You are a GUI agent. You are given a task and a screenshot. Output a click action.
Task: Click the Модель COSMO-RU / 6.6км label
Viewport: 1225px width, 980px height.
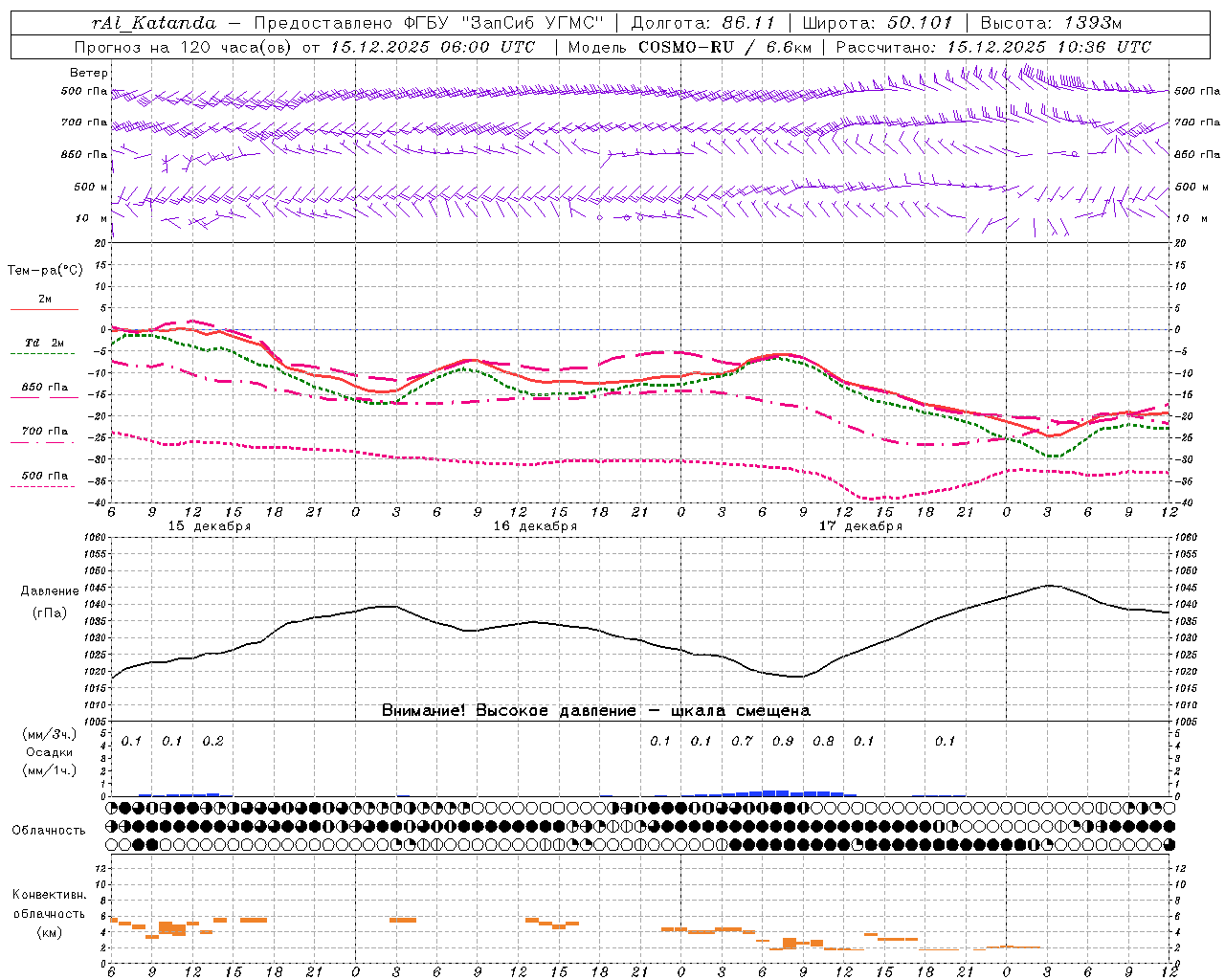690,47
